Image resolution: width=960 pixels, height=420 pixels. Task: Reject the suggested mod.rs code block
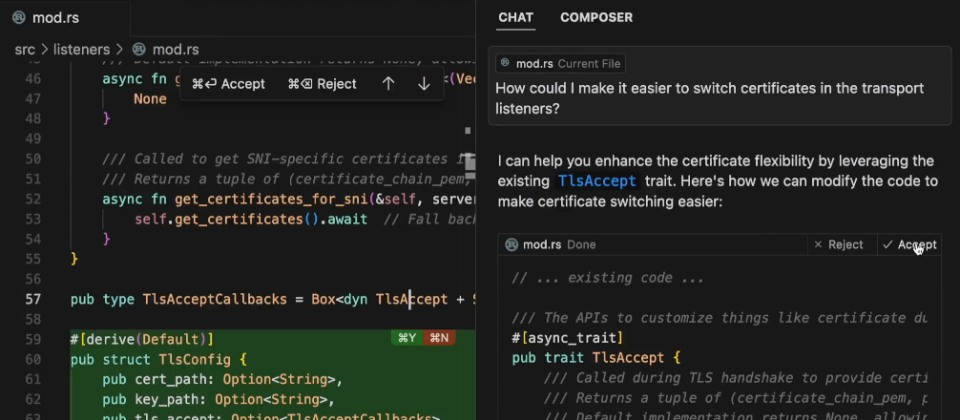[838, 245]
